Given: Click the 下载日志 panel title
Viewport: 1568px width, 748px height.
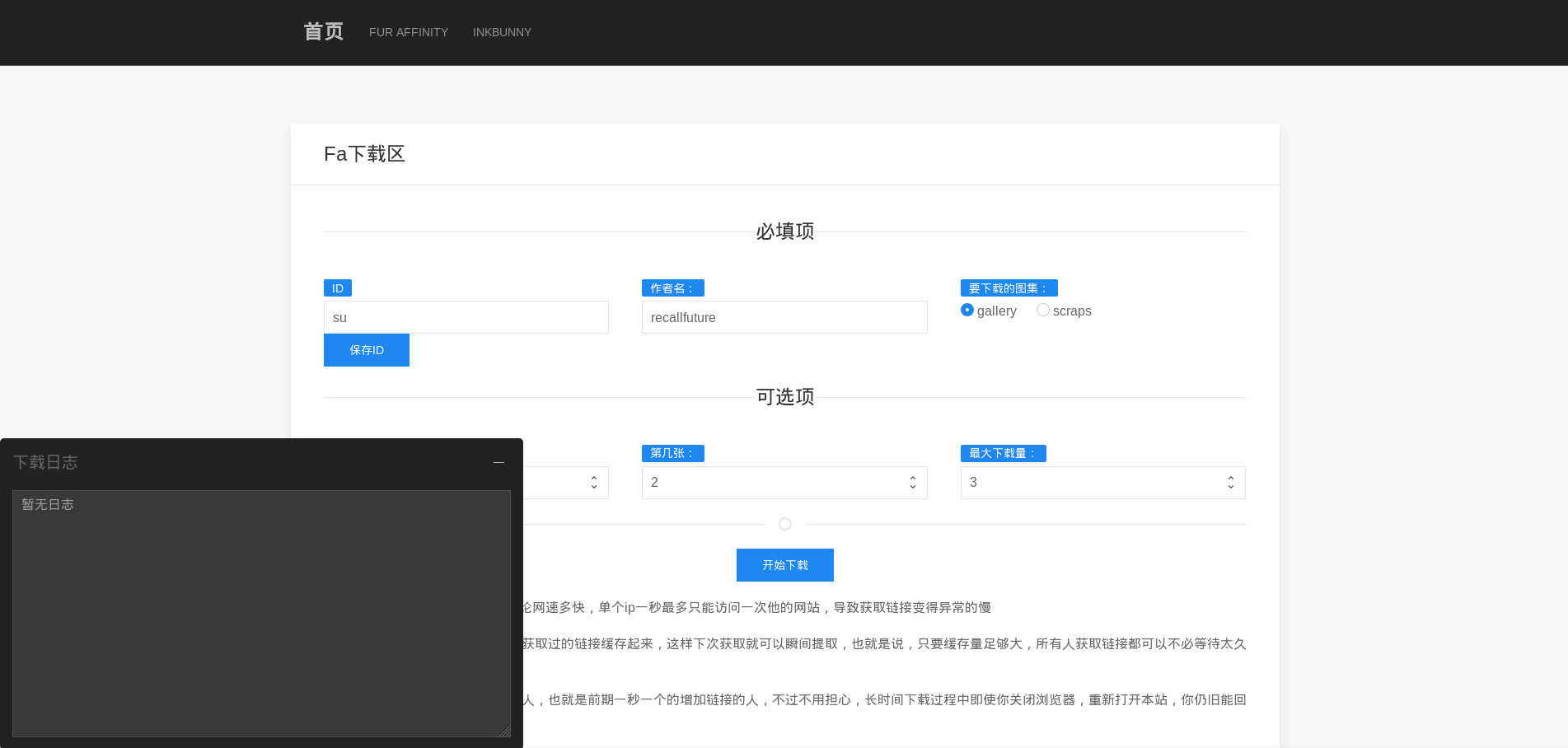Looking at the screenshot, I should coord(45,462).
